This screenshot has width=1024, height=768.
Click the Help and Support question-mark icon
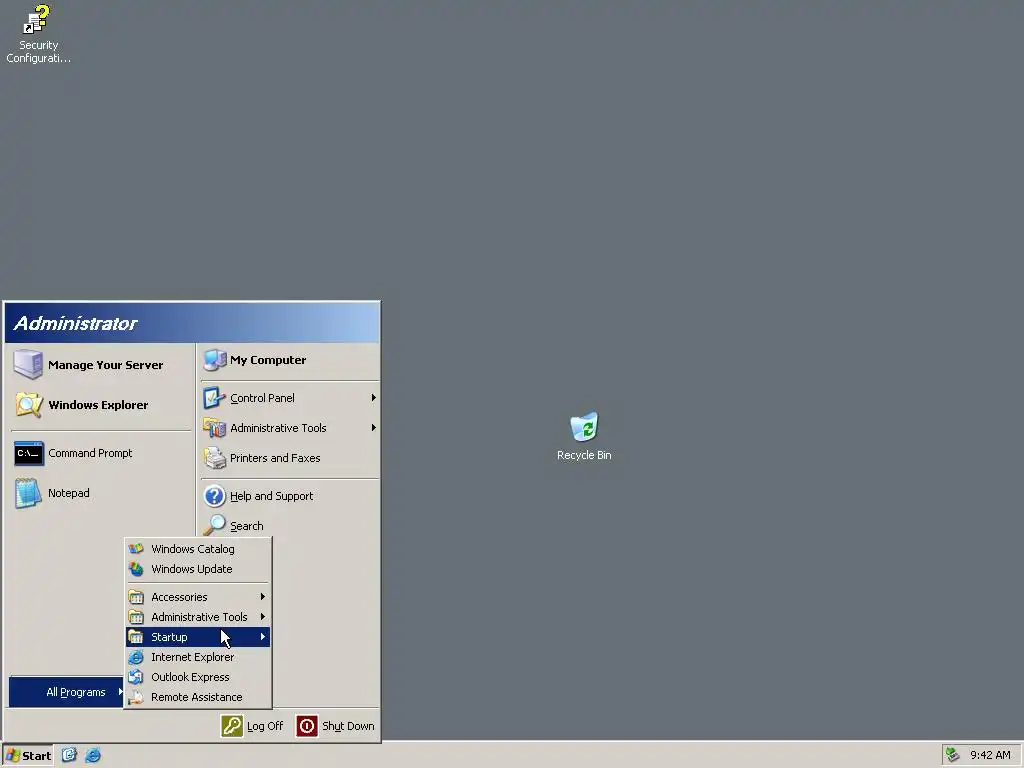tap(214, 496)
